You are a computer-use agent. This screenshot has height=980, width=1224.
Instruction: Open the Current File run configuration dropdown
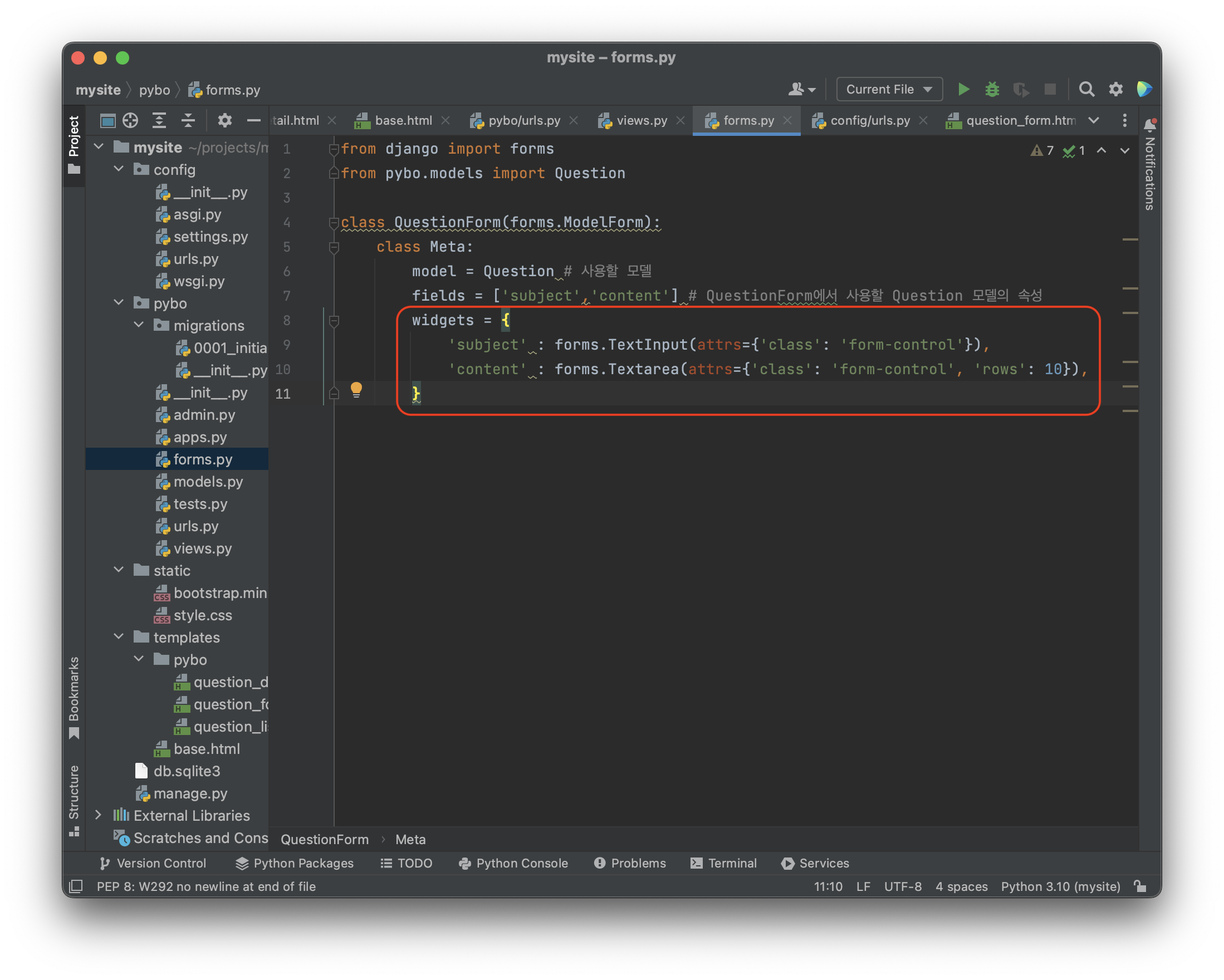click(889, 90)
